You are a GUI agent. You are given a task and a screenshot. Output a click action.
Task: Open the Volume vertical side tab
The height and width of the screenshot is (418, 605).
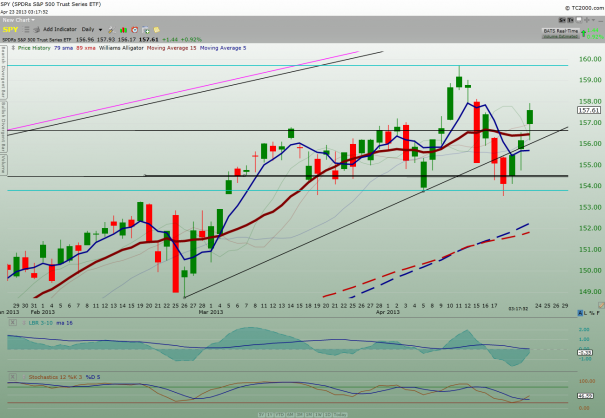point(3,165)
